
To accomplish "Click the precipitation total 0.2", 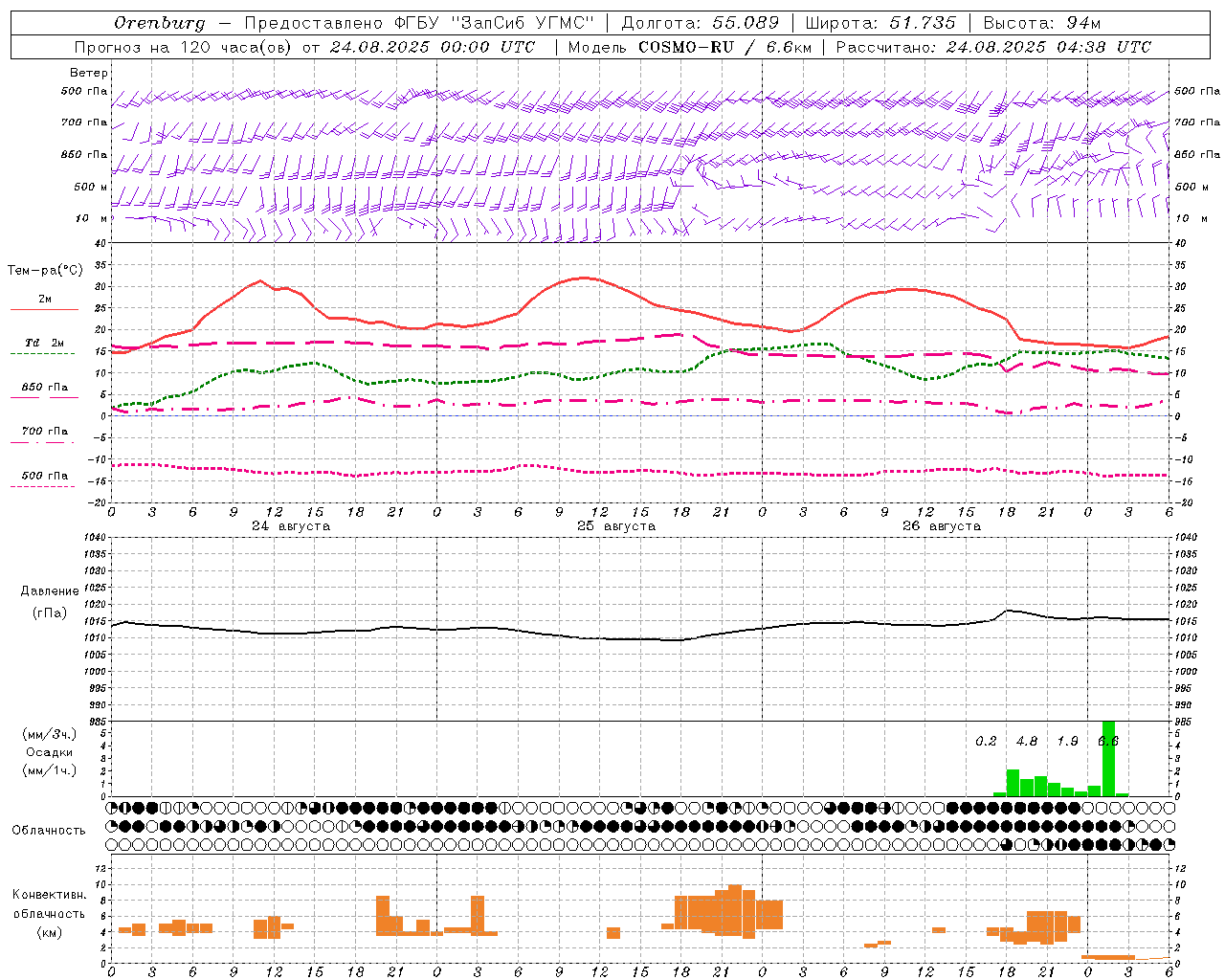I will (x=986, y=742).
